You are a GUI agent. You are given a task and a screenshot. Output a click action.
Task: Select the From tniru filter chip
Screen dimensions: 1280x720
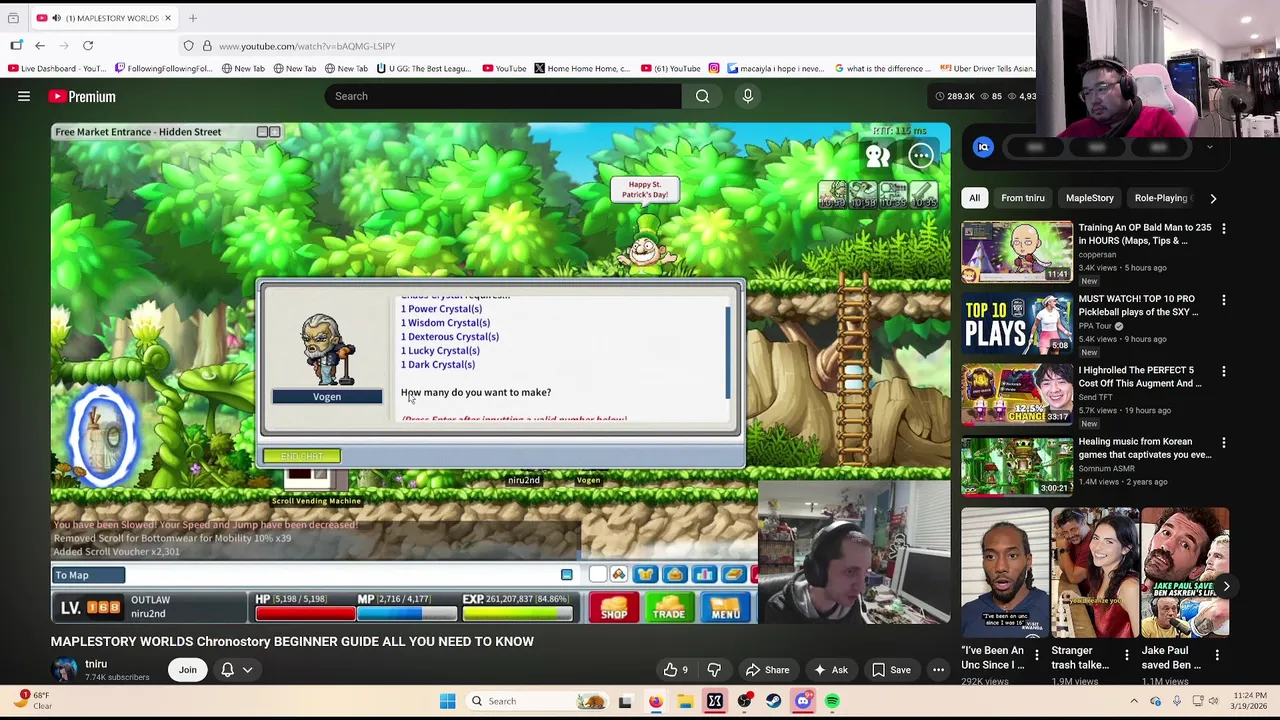(1022, 198)
